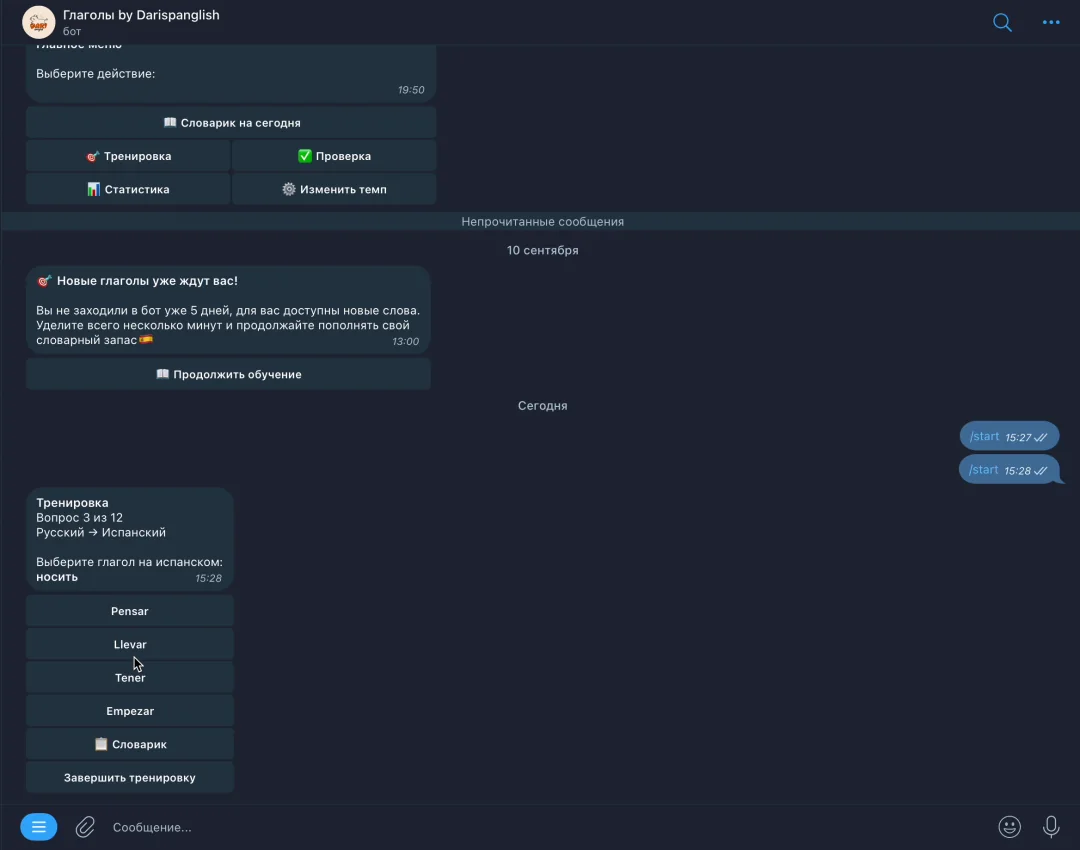Open search in the chat header
1080x850 pixels.
(x=1002, y=23)
